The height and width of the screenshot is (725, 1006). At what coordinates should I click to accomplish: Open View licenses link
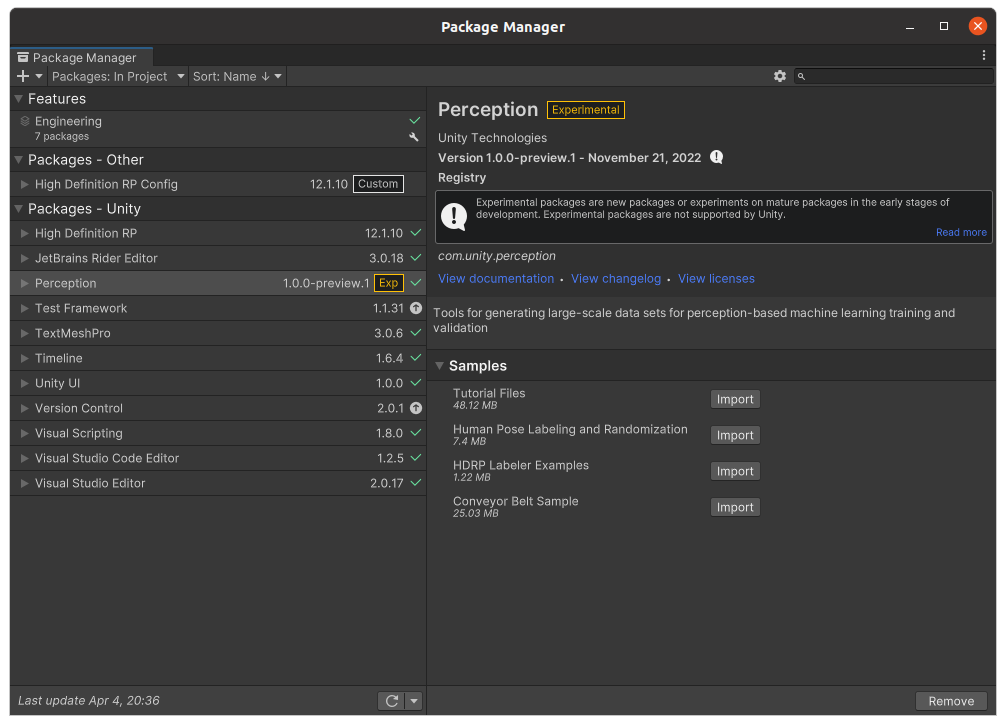click(x=716, y=278)
